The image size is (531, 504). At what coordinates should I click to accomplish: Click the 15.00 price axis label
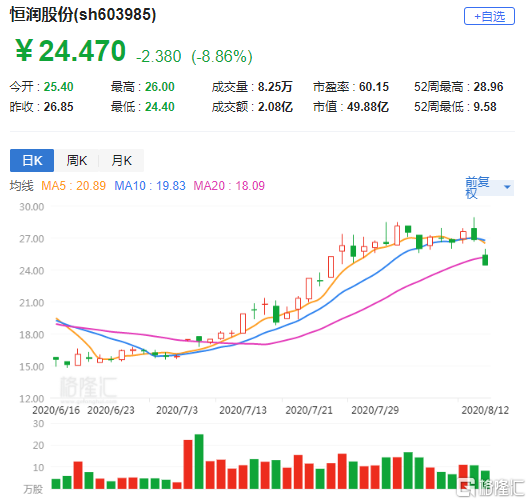tap(31, 366)
